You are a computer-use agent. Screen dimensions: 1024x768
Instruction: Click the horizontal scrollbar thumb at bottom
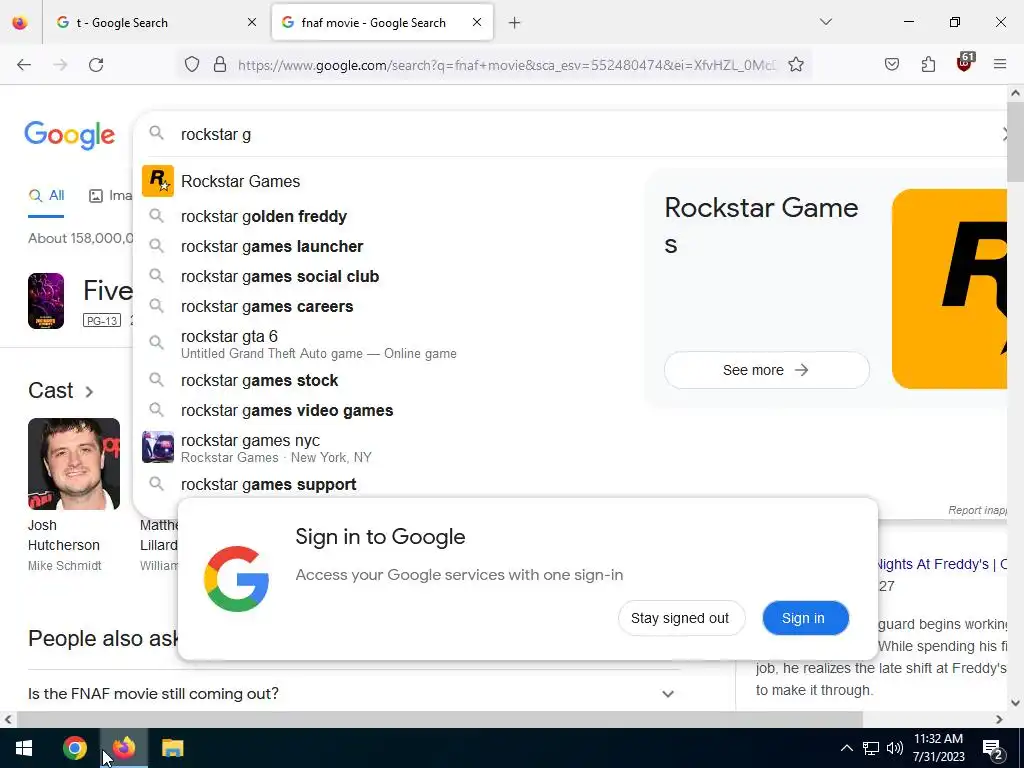[440, 720]
